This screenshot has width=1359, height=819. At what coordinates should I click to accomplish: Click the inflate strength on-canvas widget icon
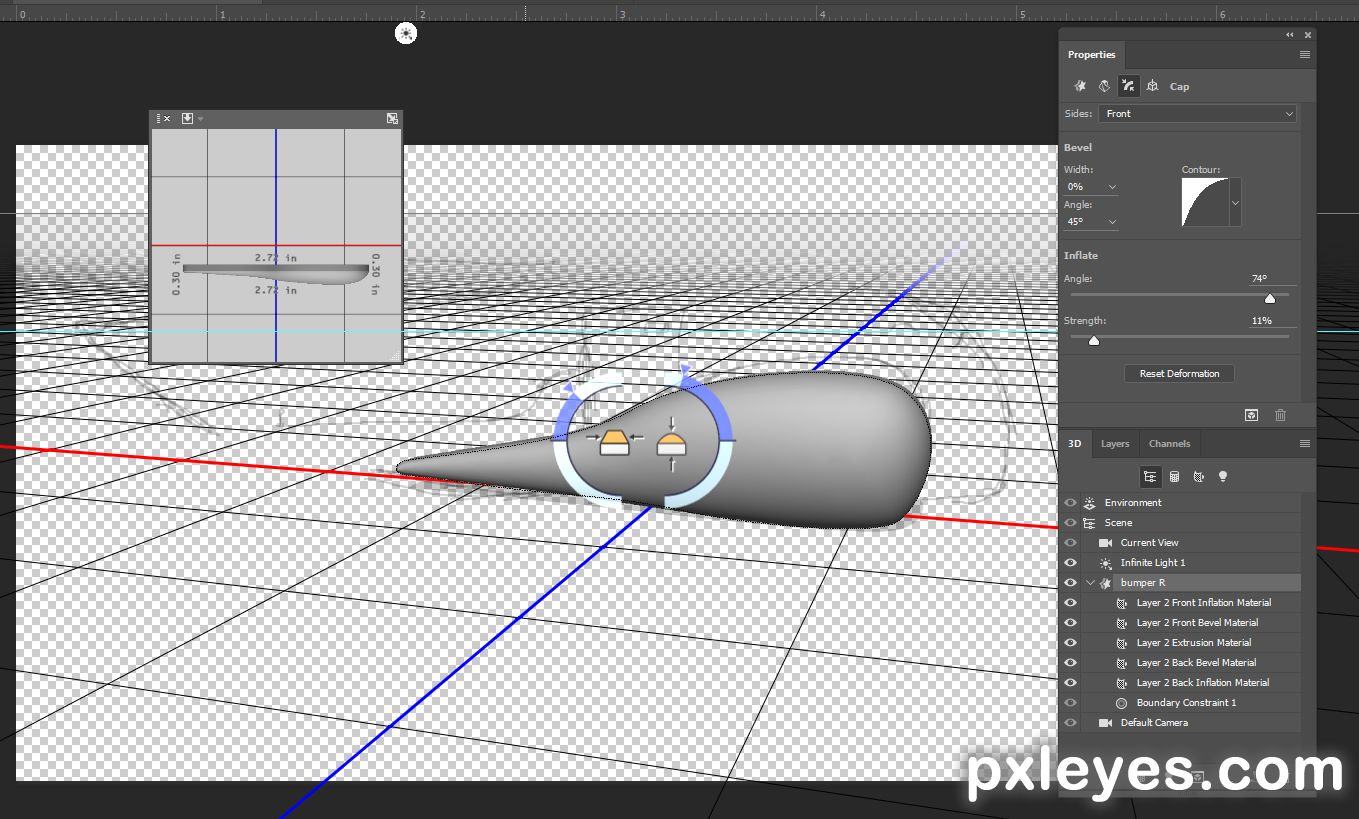tap(671, 443)
